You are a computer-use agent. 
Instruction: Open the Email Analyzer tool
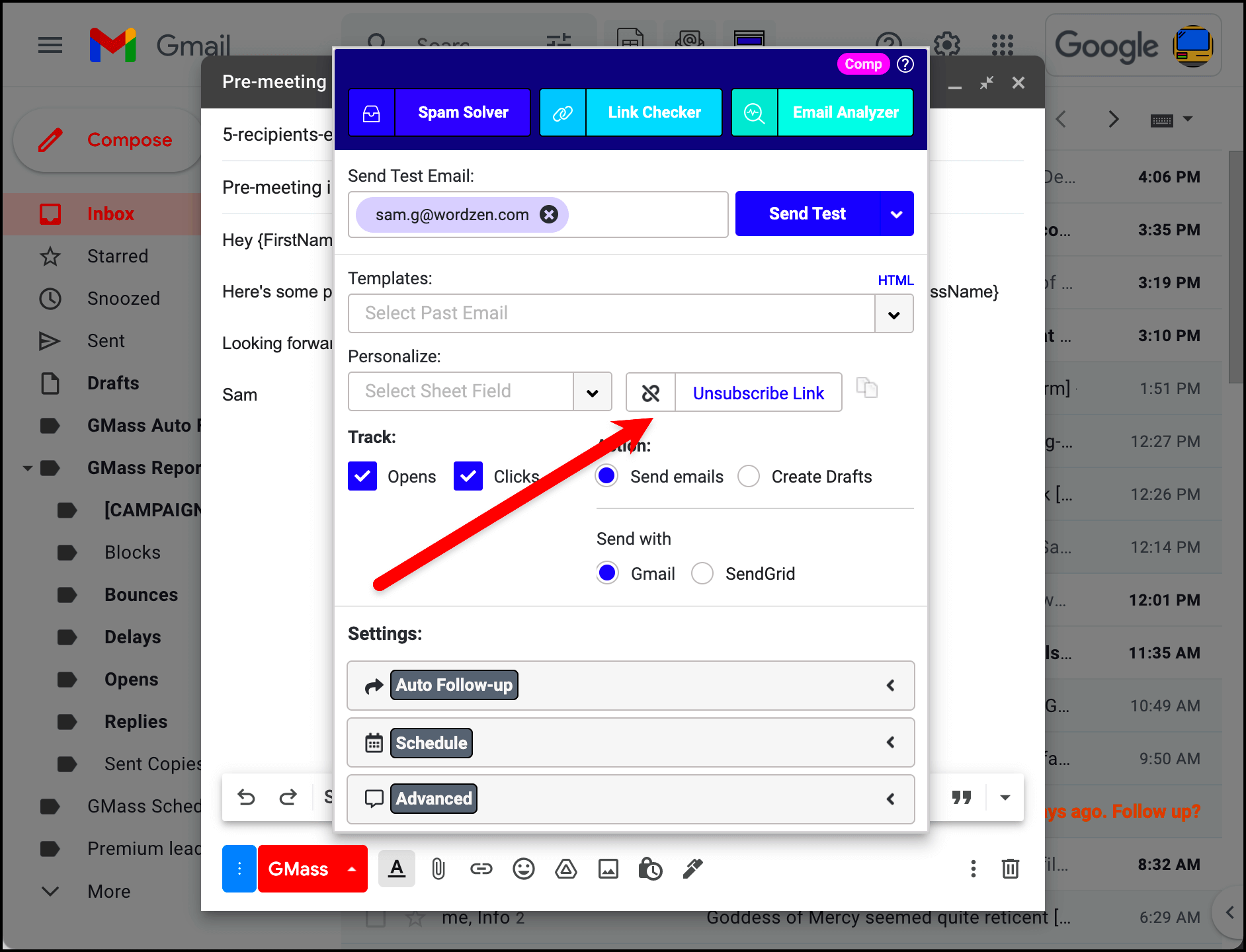point(822,112)
